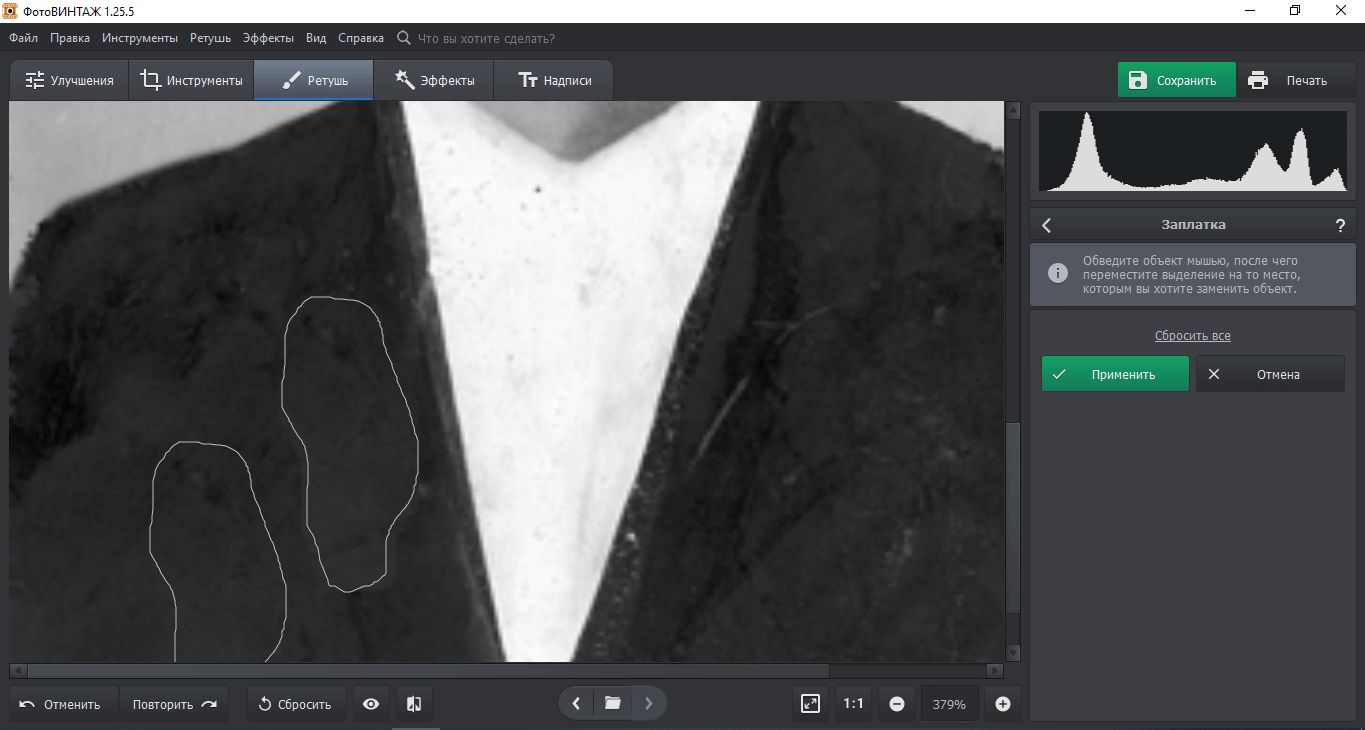Minimize the ФотоВИНТАЖ window
The image size is (1365, 730).
[1250, 11]
